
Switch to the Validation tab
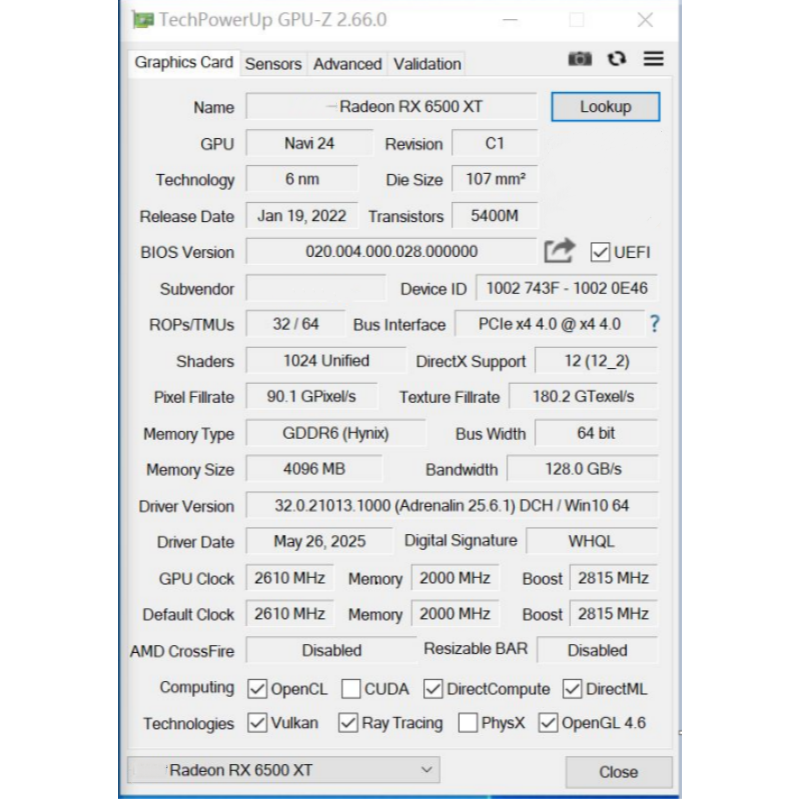click(x=427, y=64)
